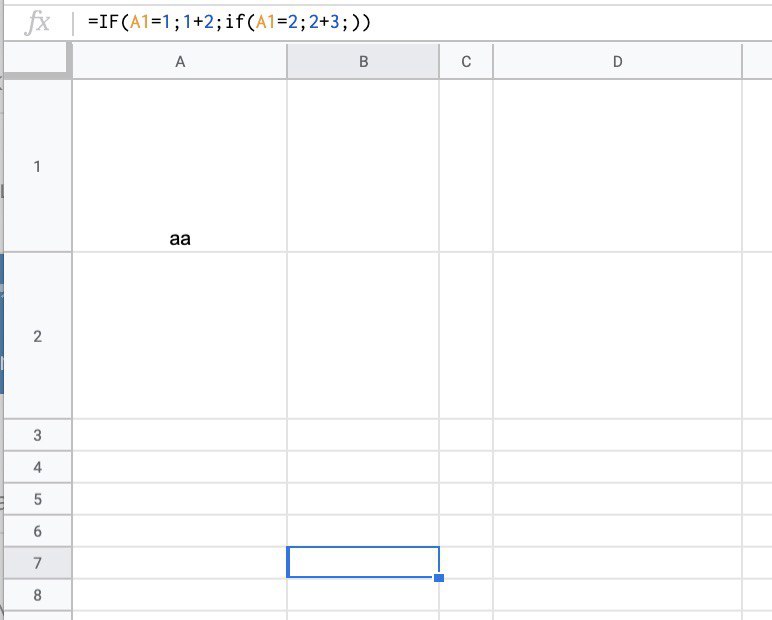The height and width of the screenshot is (620, 772).
Task: Click cell B1
Action: [x=363, y=166]
